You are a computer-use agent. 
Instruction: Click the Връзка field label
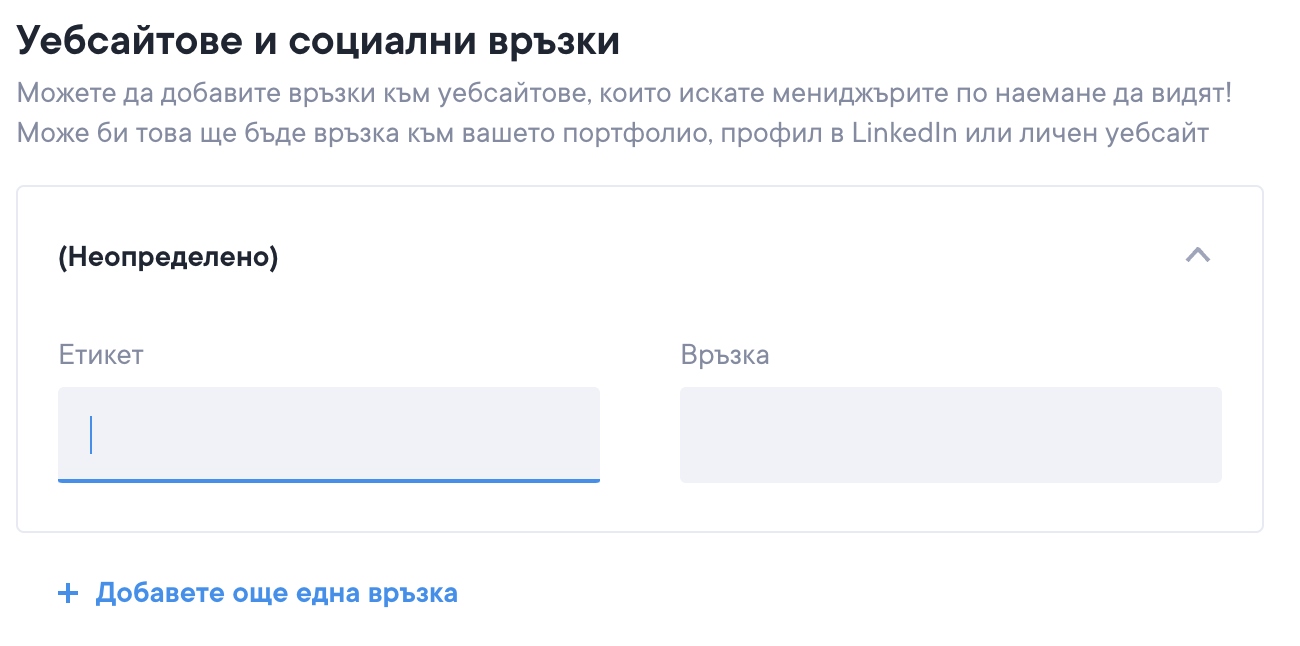[x=724, y=355]
